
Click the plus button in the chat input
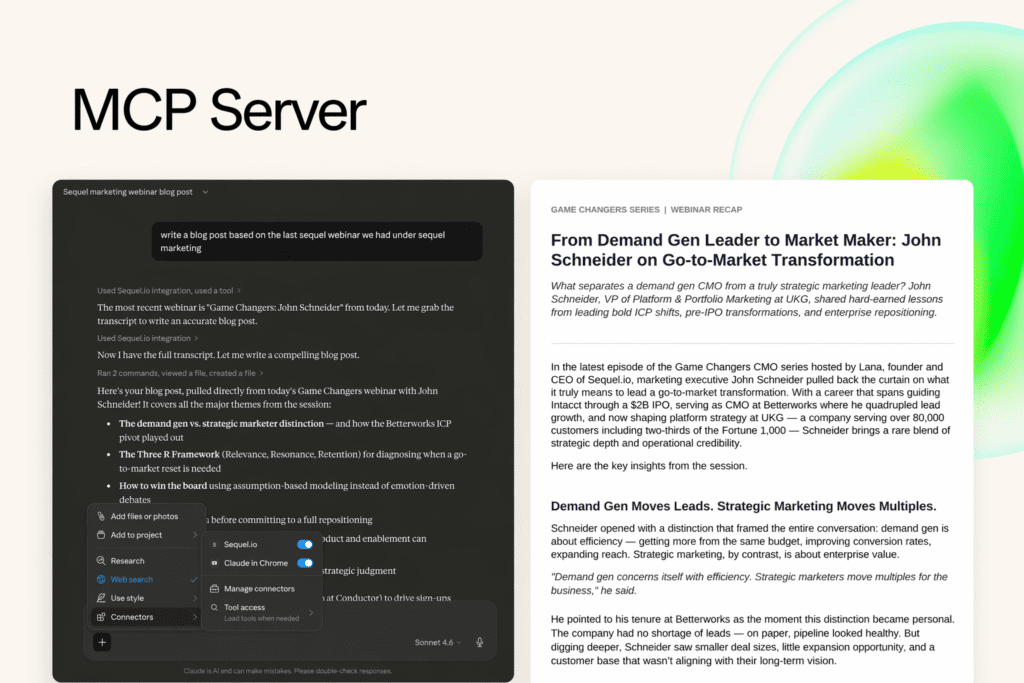103,642
